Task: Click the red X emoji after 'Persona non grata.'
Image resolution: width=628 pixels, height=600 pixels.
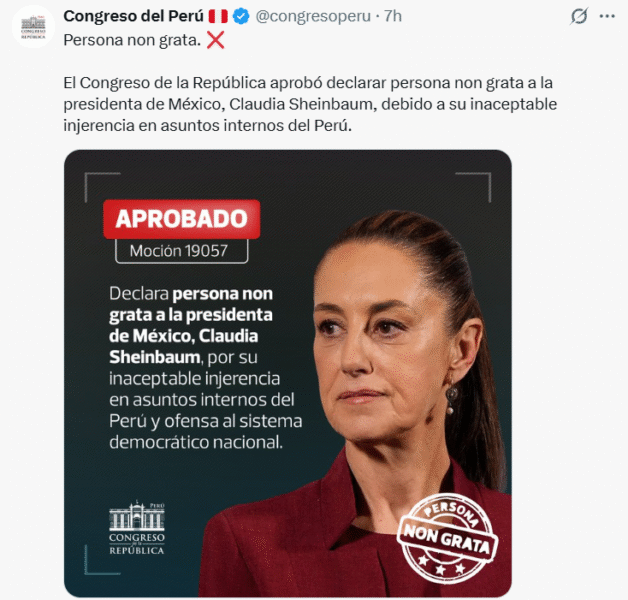Action: click(x=215, y=40)
